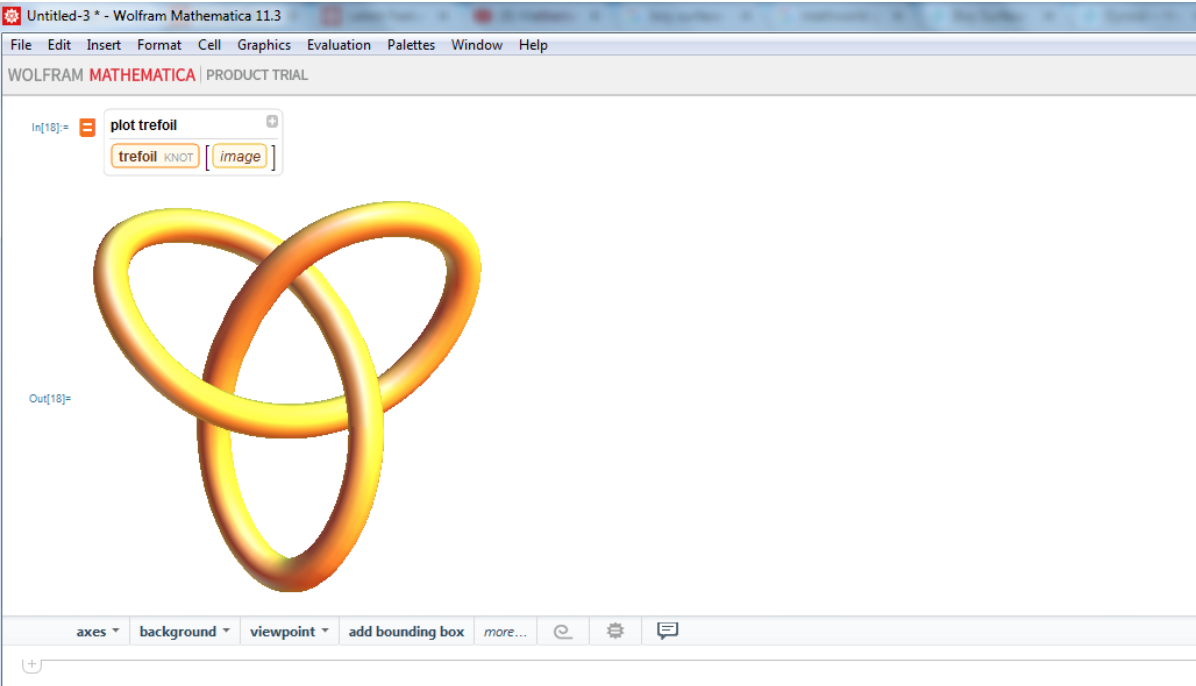
Task: Click add bounding box button
Action: coord(406,631)
